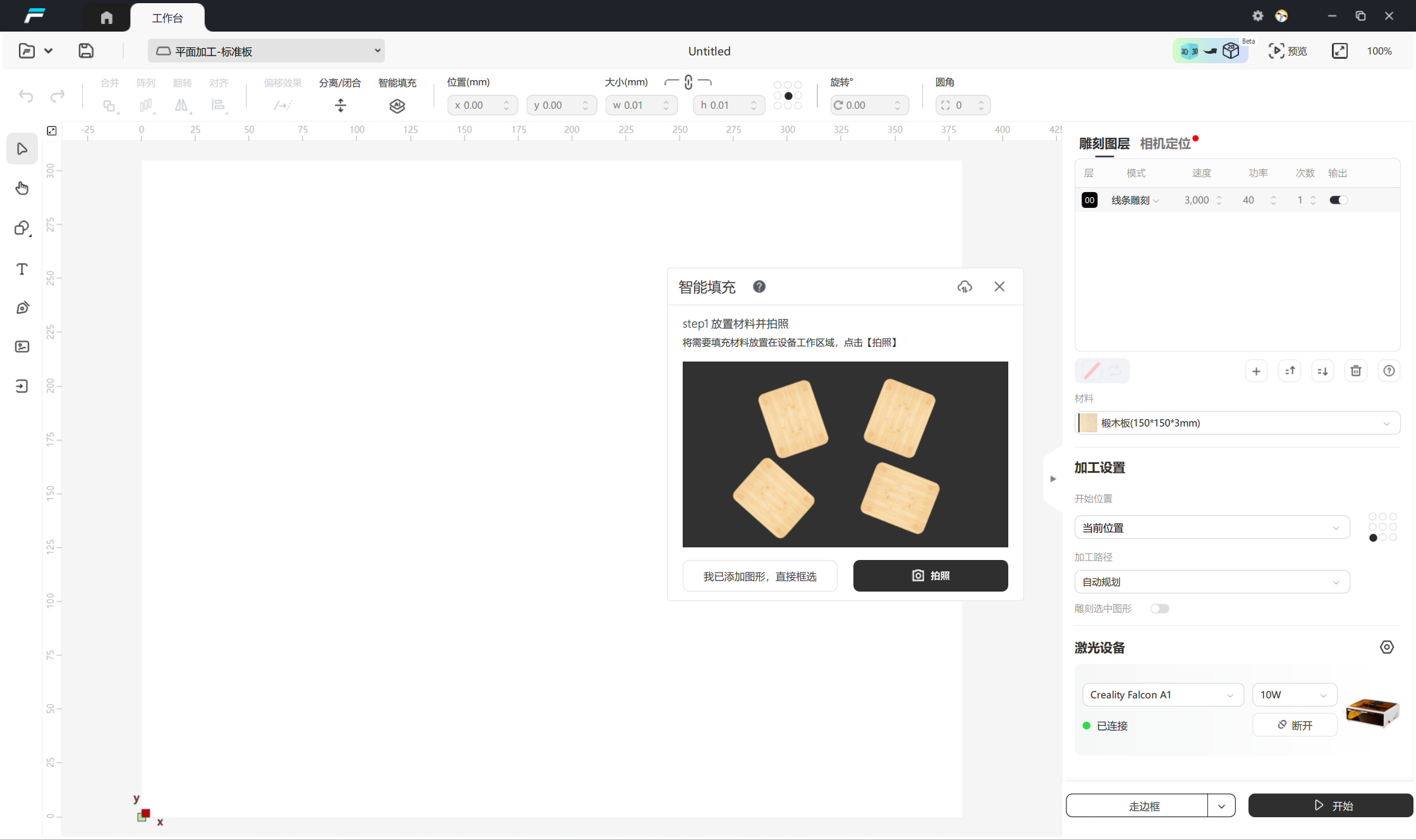Delete layer using trash icon
This screenshot has width=1416, height=840.
point(1355,371)
